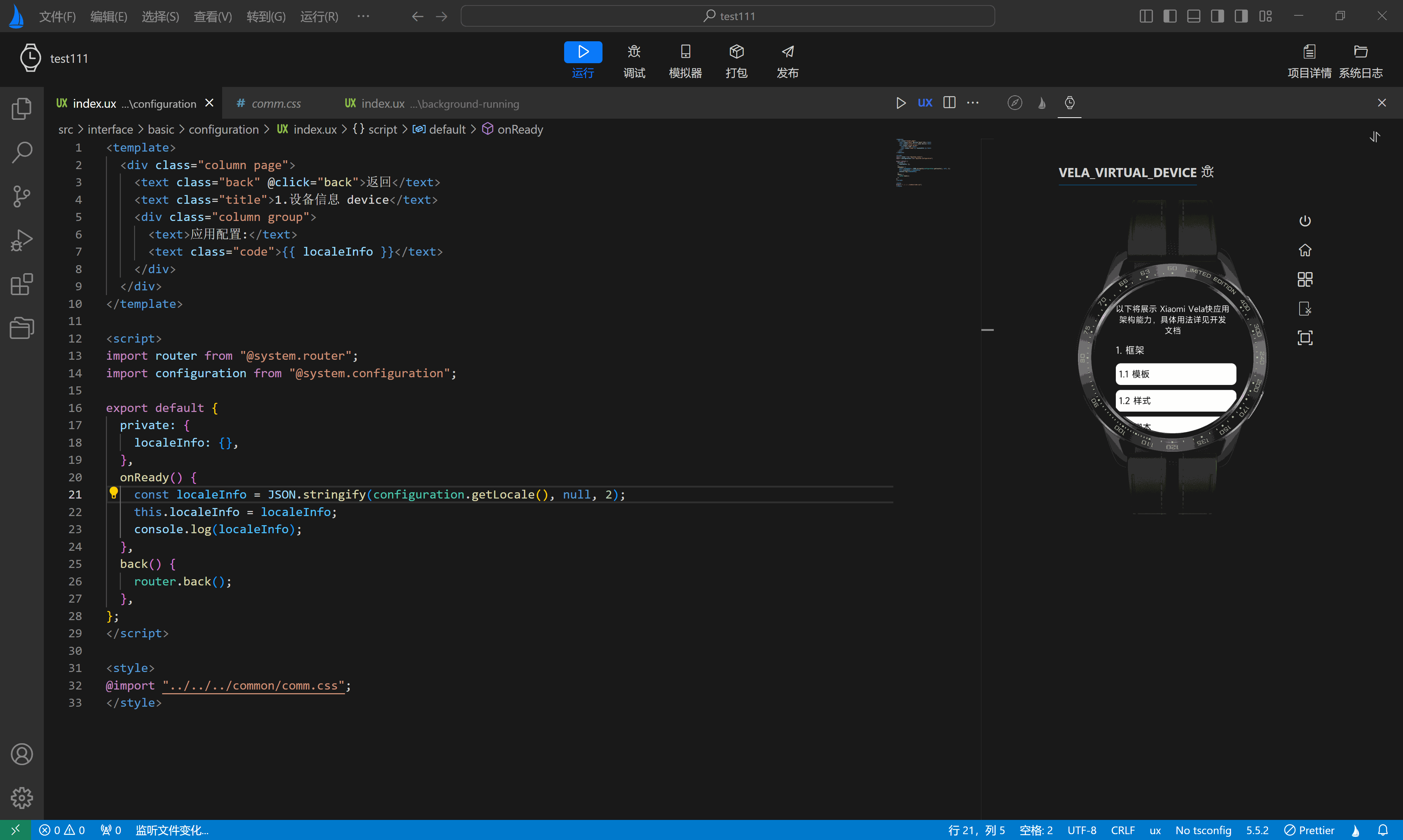Open the 文件(F) menu
Image resolution: width=1403 pixels, height=840 pixels.
click(57, 16)
